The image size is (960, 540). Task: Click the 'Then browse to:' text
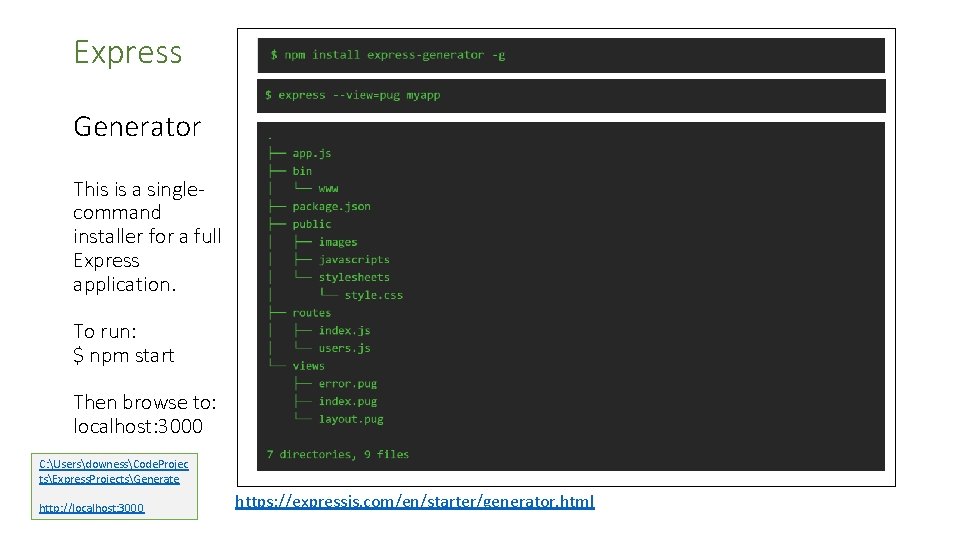(144, 402)
